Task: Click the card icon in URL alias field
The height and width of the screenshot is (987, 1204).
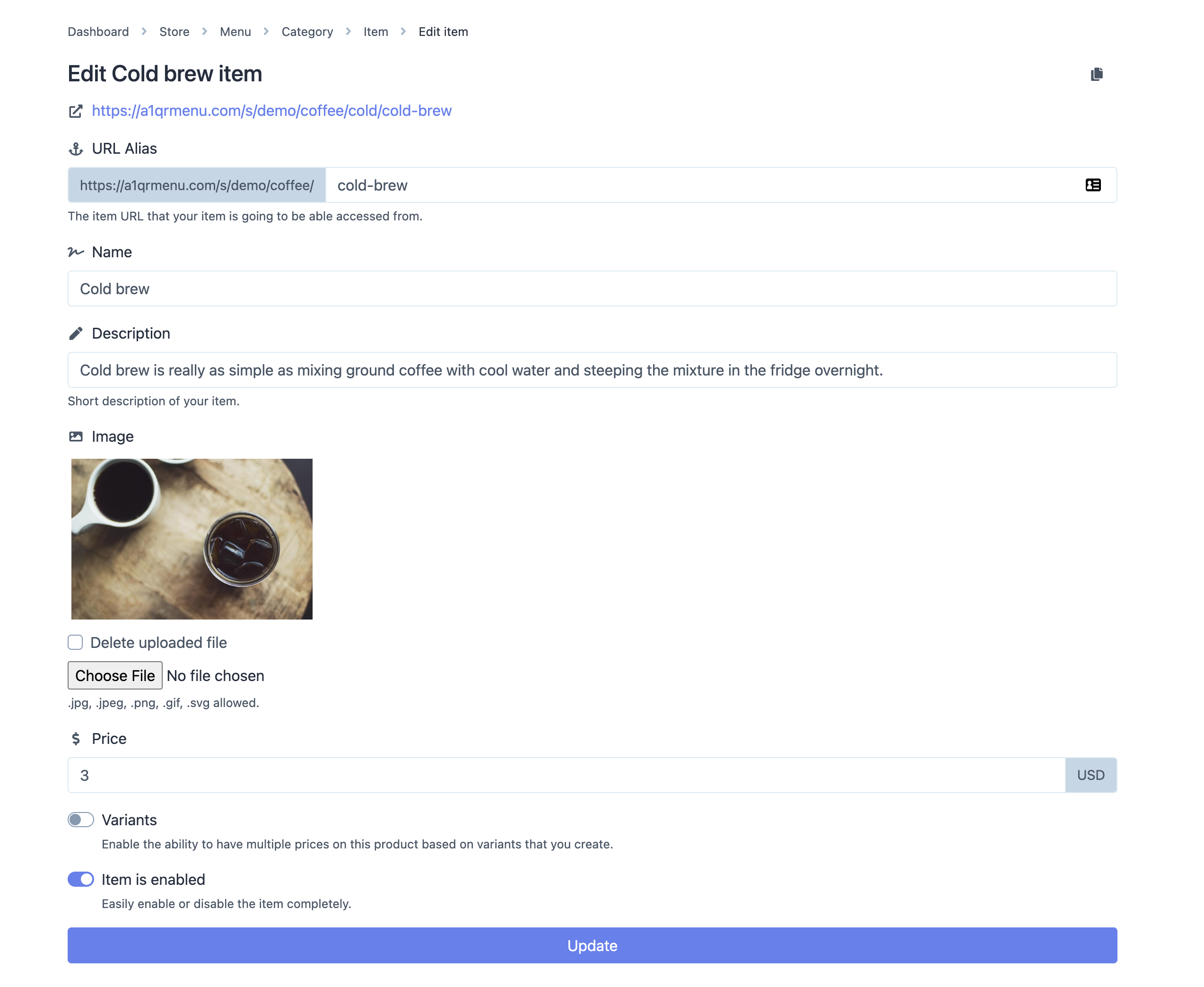Action: pyautogui.click(x=1092, y=185)
